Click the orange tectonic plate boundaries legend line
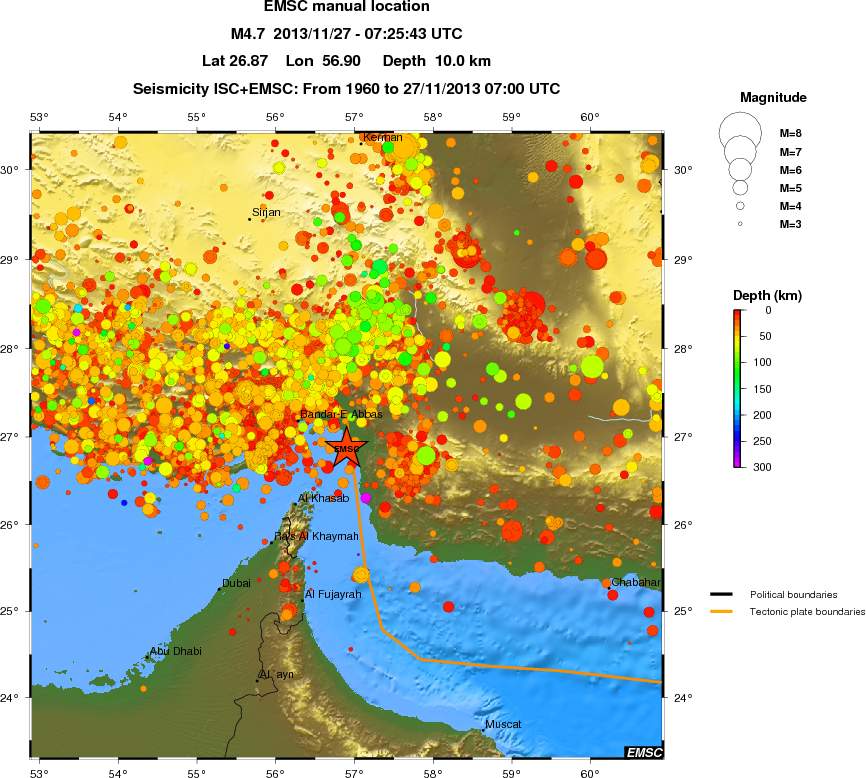 pyautogui.click(x=721, y=612)
